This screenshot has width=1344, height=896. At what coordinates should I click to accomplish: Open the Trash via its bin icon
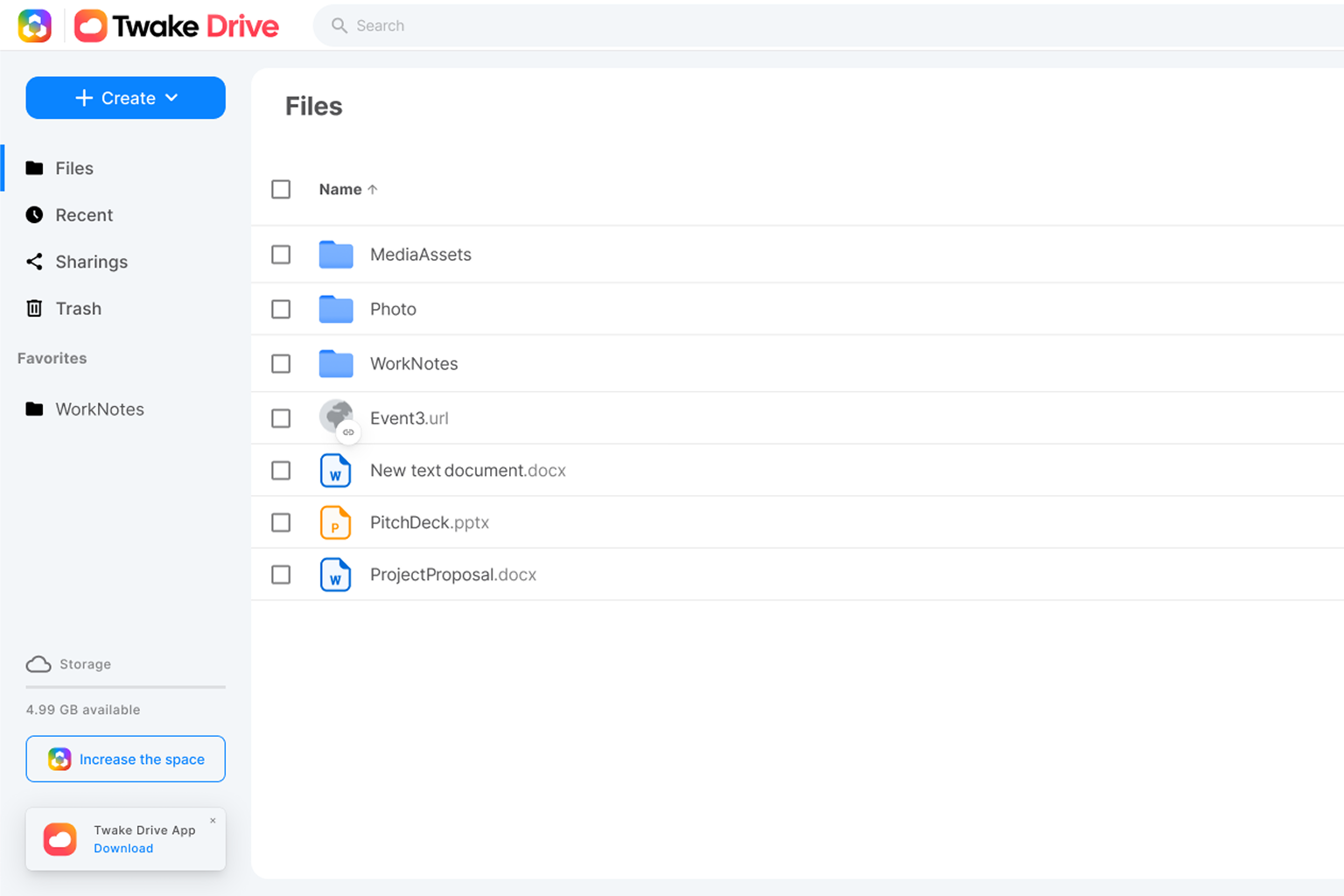coord(33,308)
